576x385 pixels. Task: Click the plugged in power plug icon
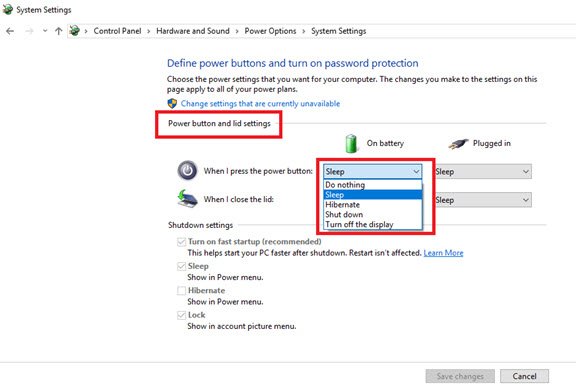coord(458,144)
